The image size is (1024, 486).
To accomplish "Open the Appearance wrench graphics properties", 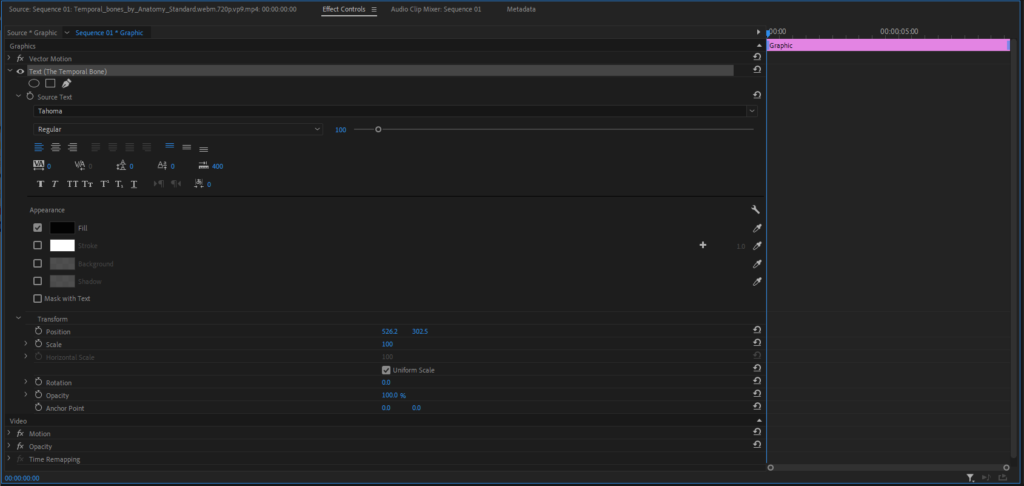I will (756, 210).
